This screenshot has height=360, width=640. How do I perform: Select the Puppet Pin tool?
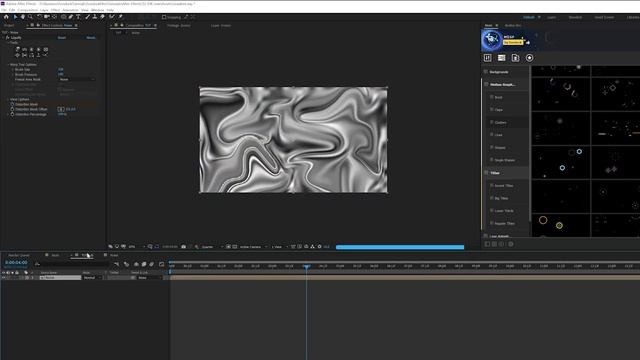pyautogui.click(x=120, y=17)
